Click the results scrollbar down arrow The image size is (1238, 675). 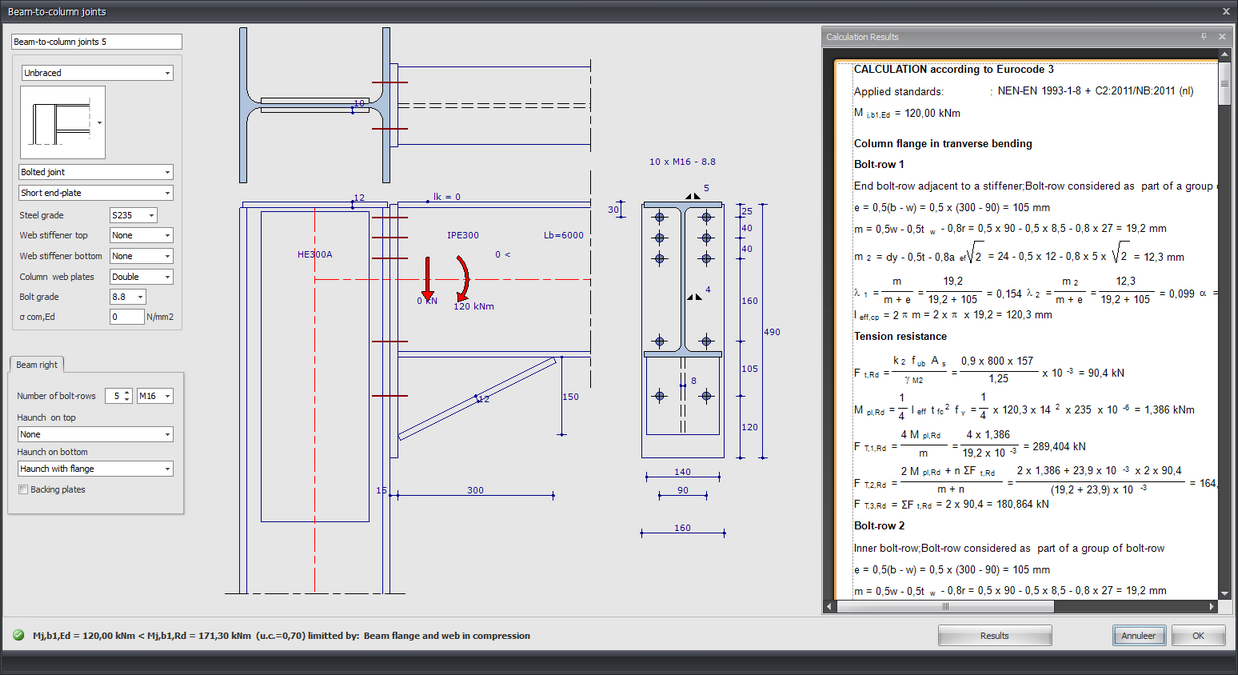click(x=1225, y=592)
